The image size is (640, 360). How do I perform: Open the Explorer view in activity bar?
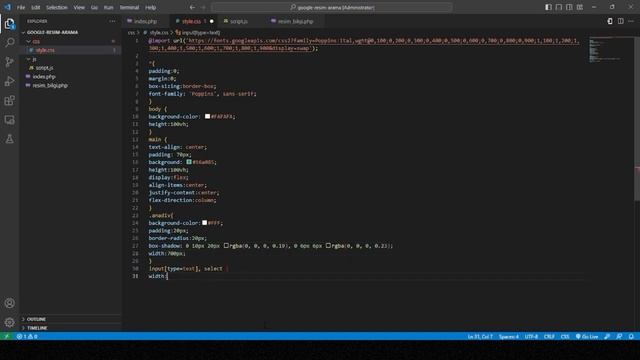(x=9, y=24)
